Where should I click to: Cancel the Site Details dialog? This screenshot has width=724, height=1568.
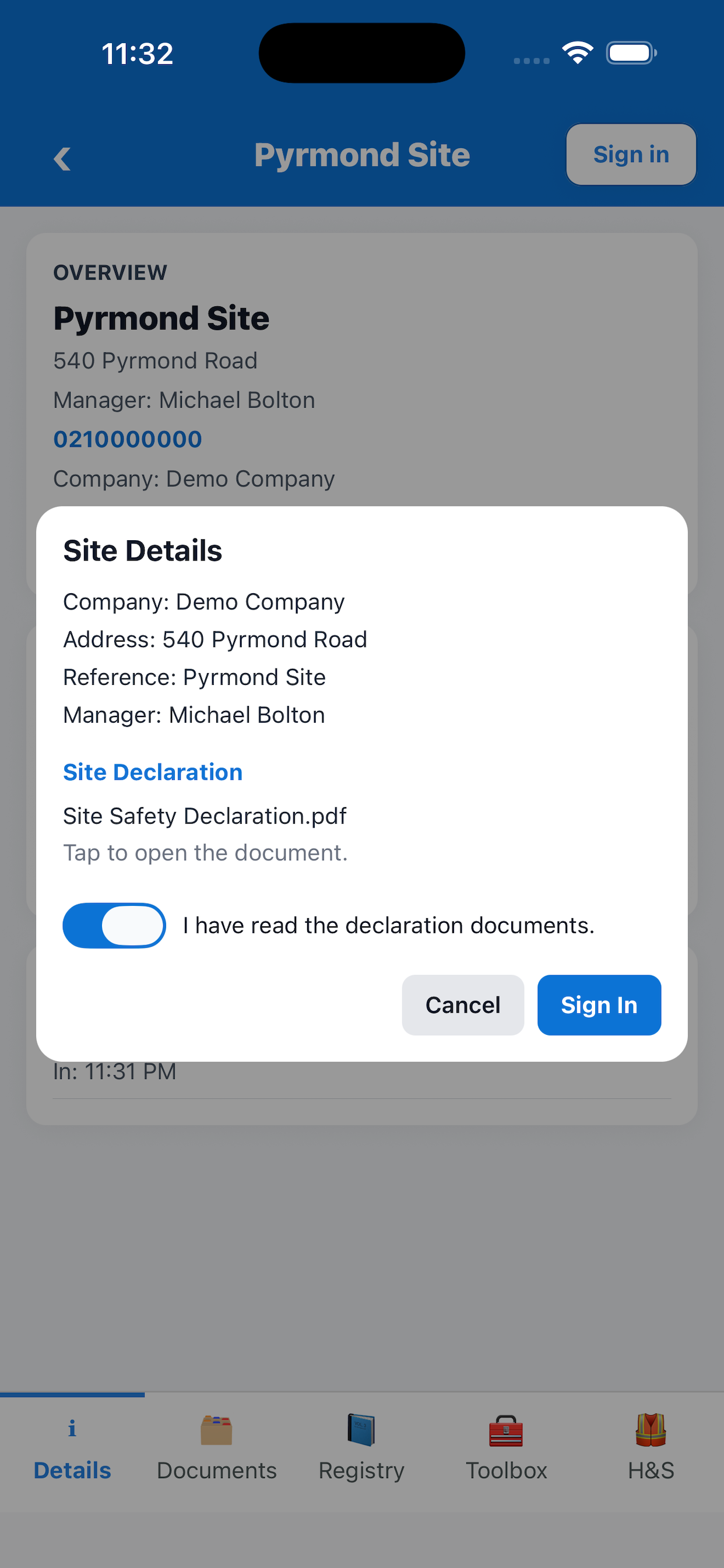click(x=462, y=1005)
